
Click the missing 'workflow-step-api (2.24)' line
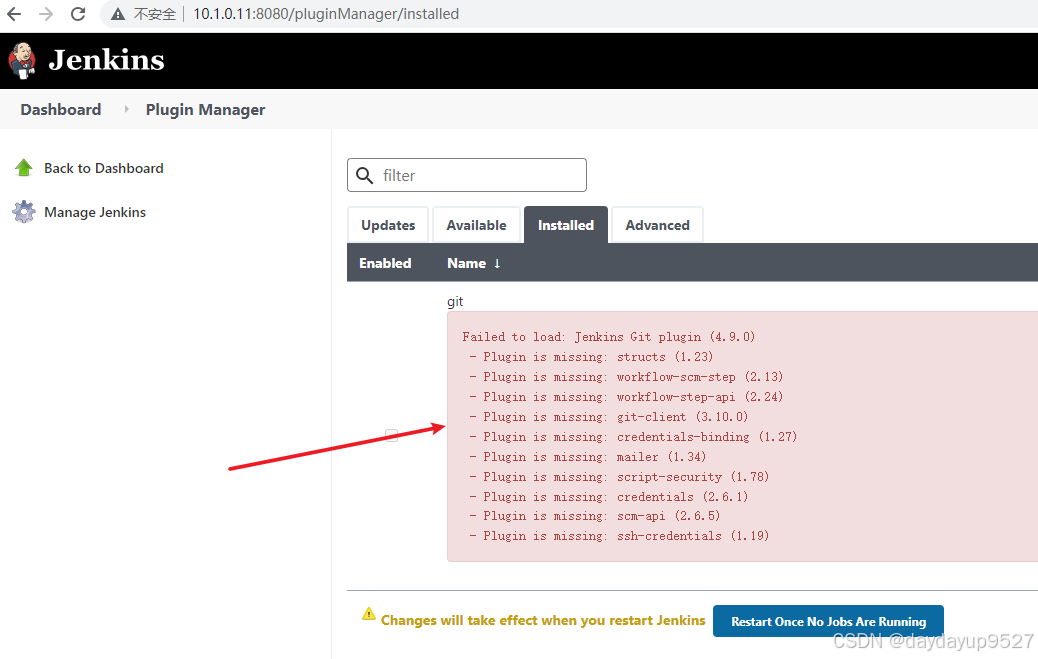coord(626,397)
